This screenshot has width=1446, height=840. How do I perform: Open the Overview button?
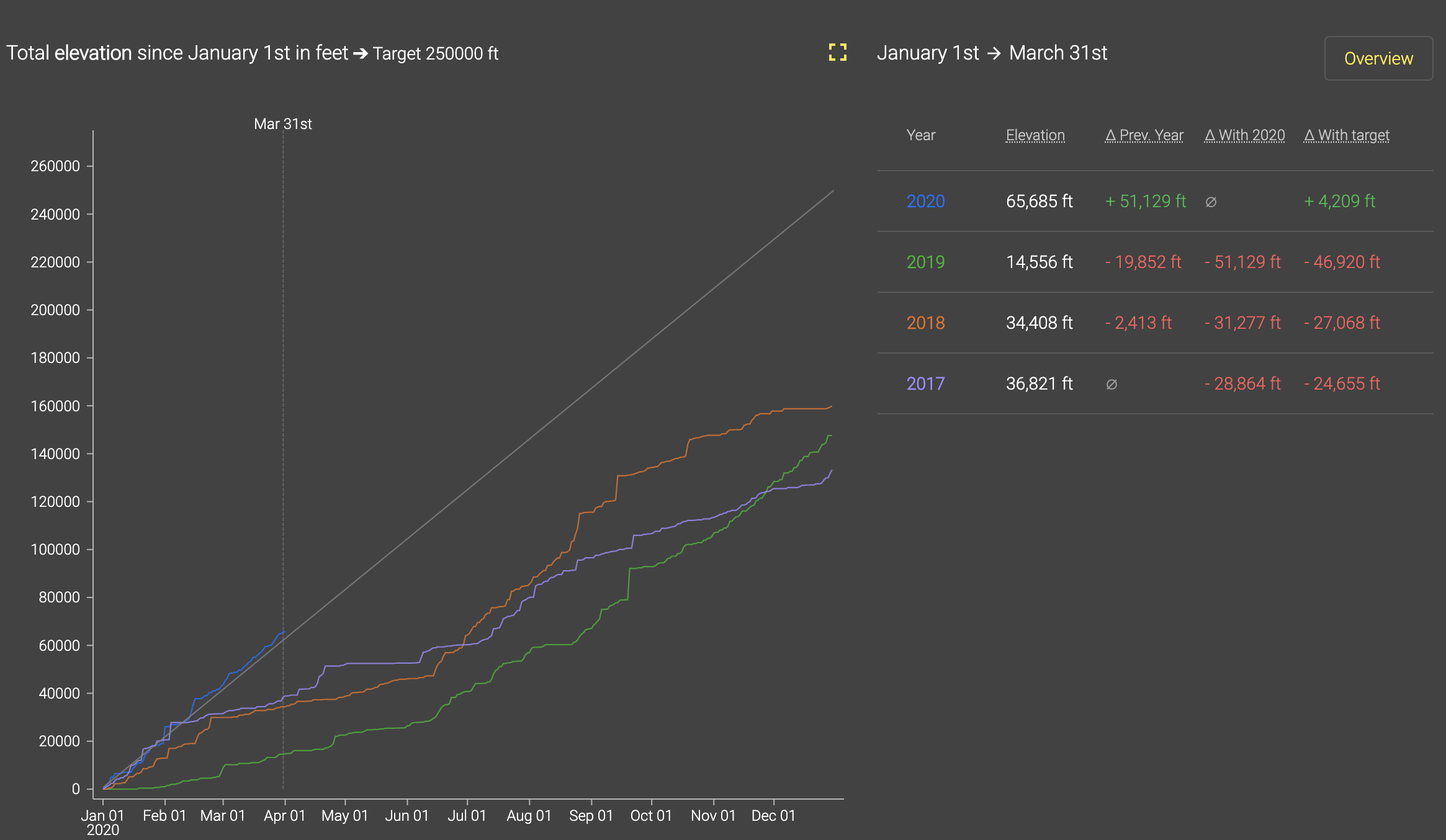1378,58
